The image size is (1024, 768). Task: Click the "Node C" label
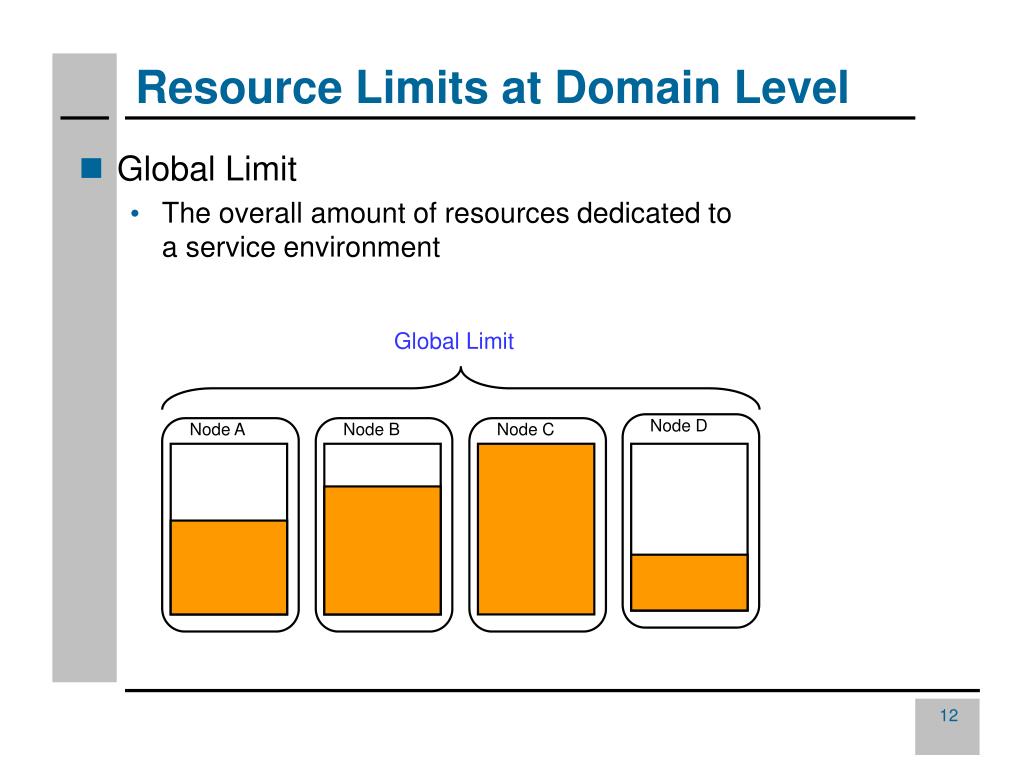pos(525,430)
